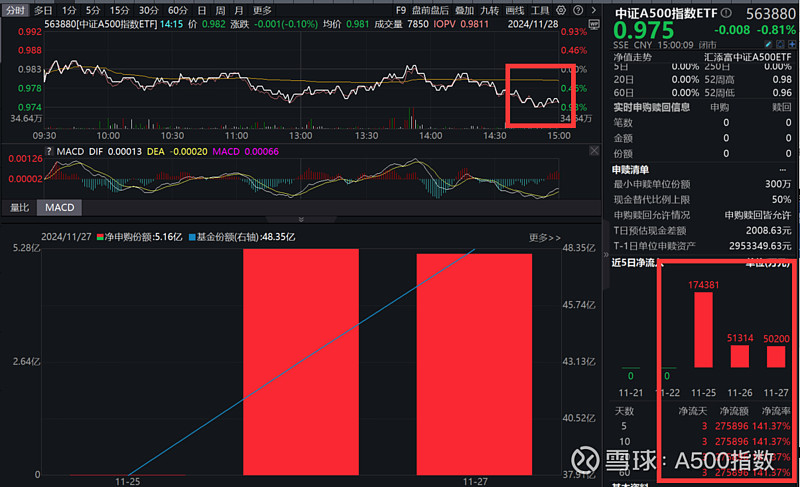The height and width of the screenshot is (487, 800).
Task: Select the 1分 period tab
Action: pyautogui.click(x=69, y=10)
